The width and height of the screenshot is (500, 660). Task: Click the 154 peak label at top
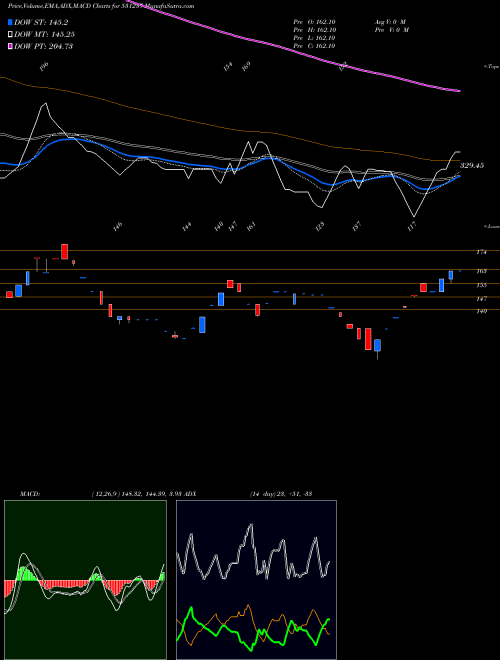point(228,66)
